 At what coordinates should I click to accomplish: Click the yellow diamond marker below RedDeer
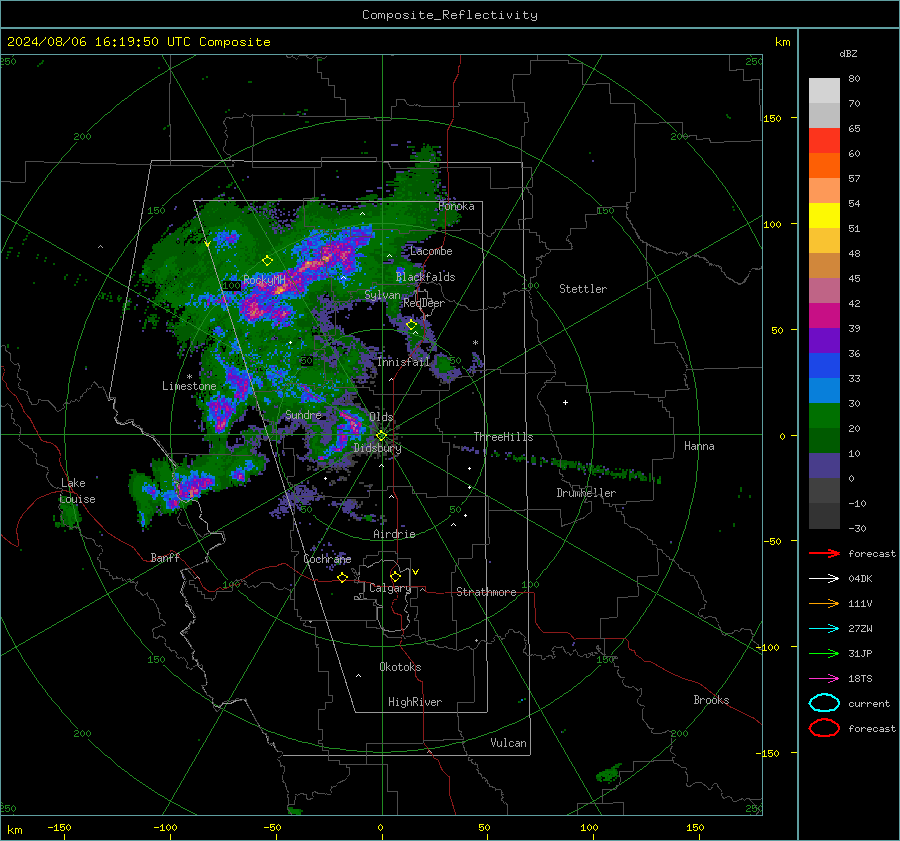[x=412, y=325]
